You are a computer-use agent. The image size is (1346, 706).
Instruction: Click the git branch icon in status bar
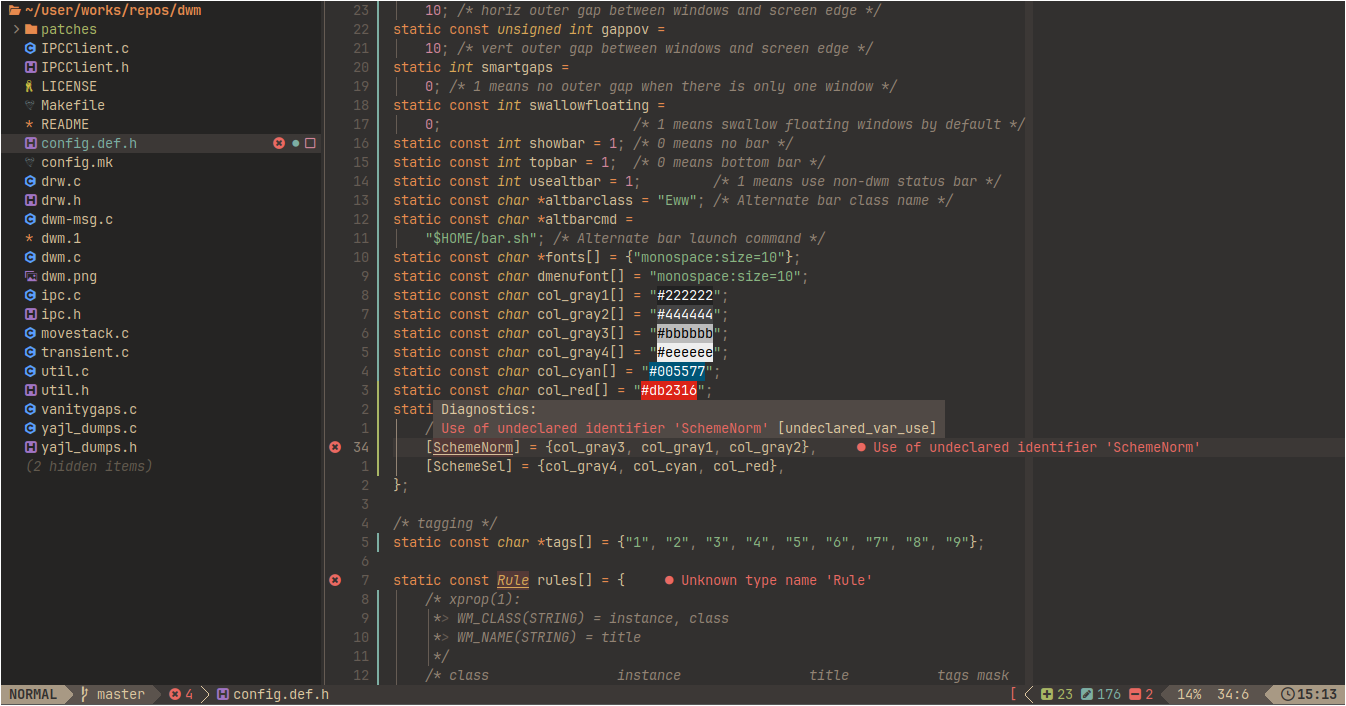coord(85,694)
